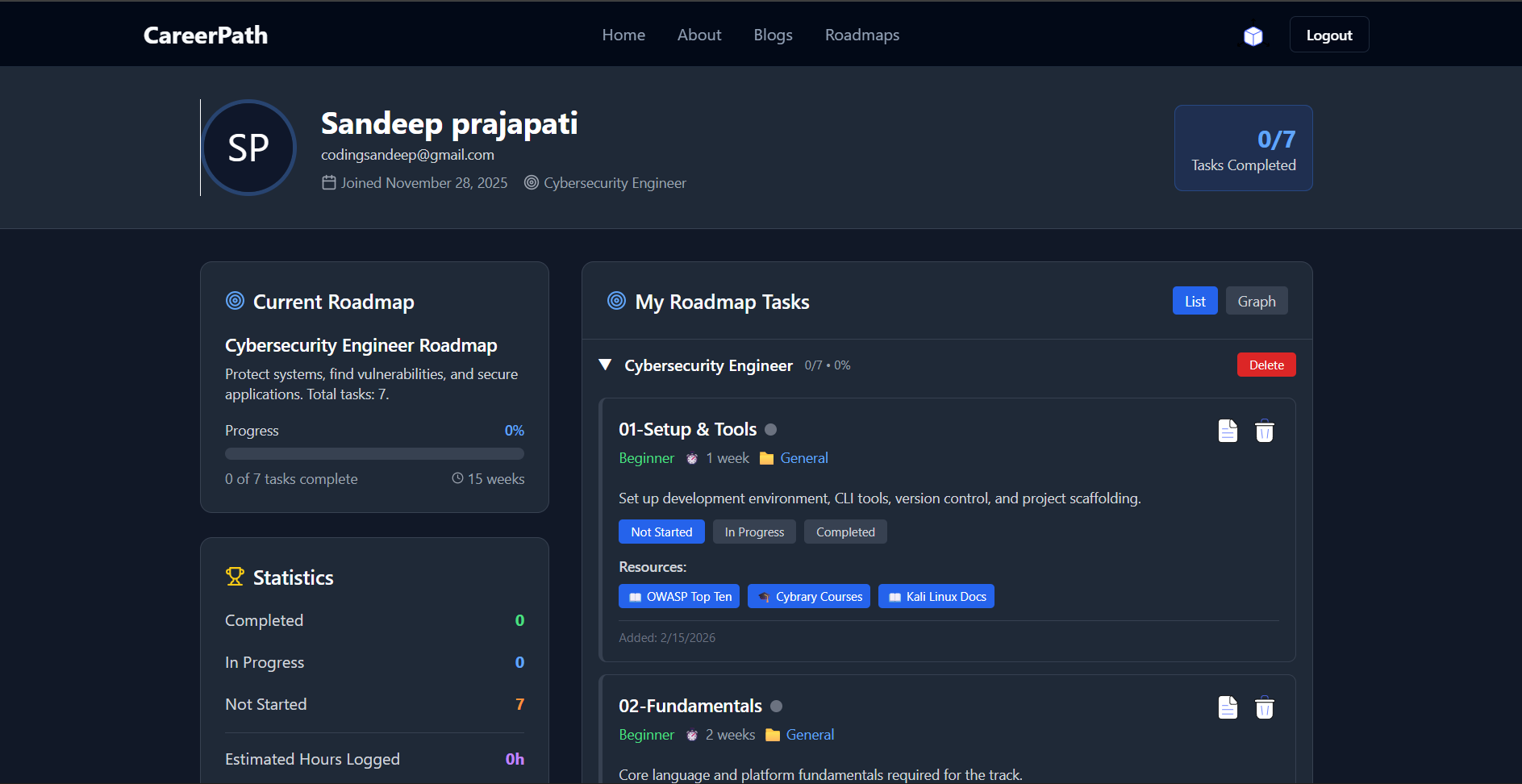Collapse the Cybersecurity Engineer roadmap section

pos(605,365)
